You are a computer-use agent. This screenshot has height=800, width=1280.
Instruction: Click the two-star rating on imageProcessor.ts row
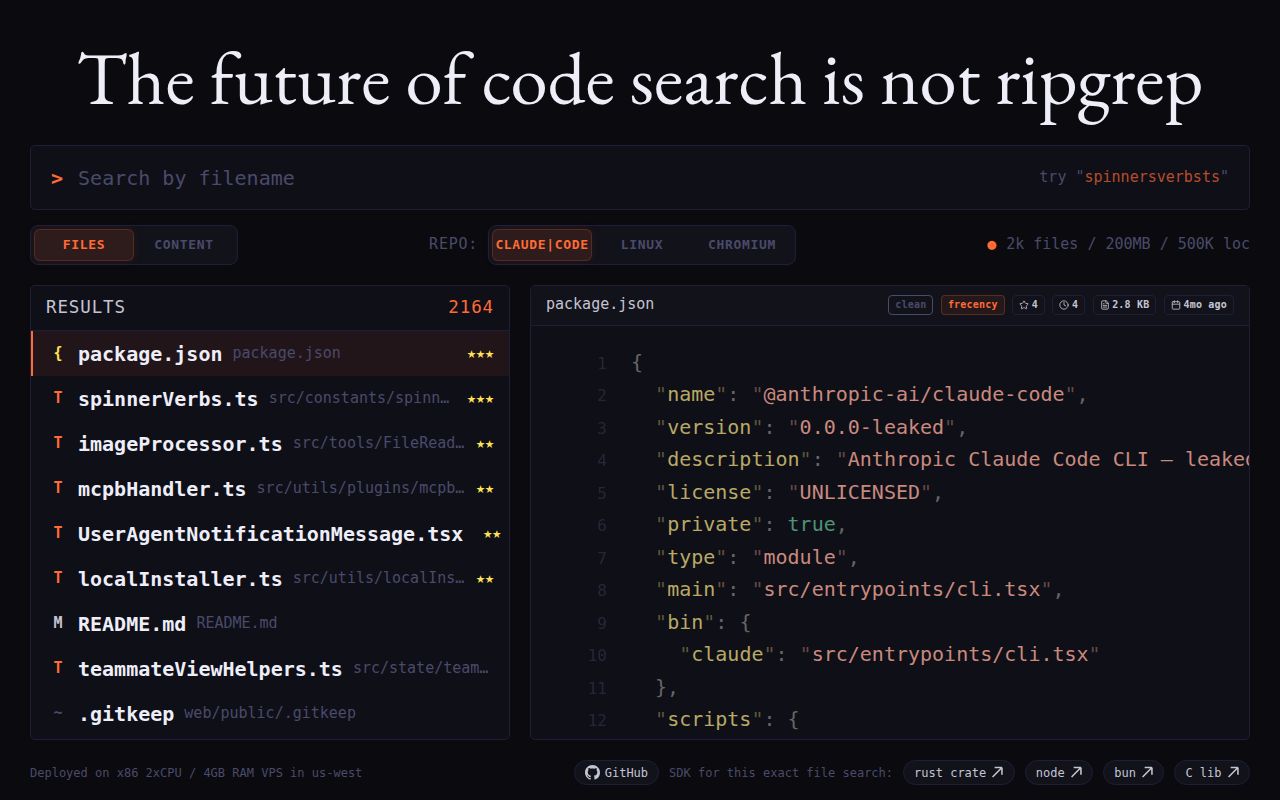click(x=485, y=444)
